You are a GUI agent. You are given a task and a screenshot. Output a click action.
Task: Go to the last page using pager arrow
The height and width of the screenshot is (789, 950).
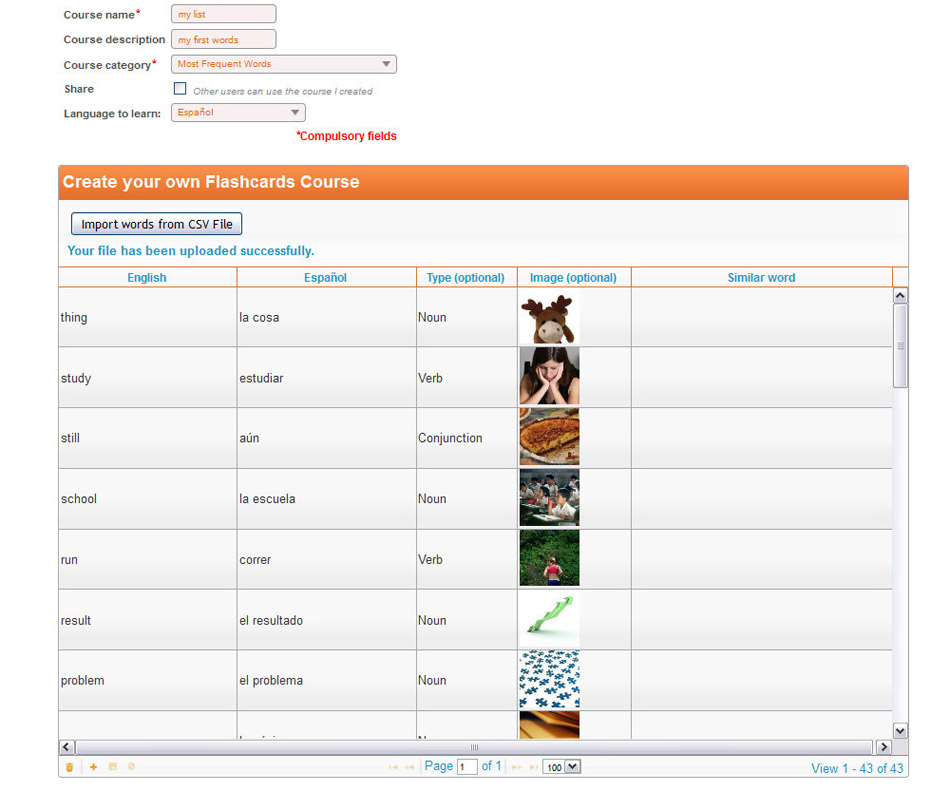point(533,767)
